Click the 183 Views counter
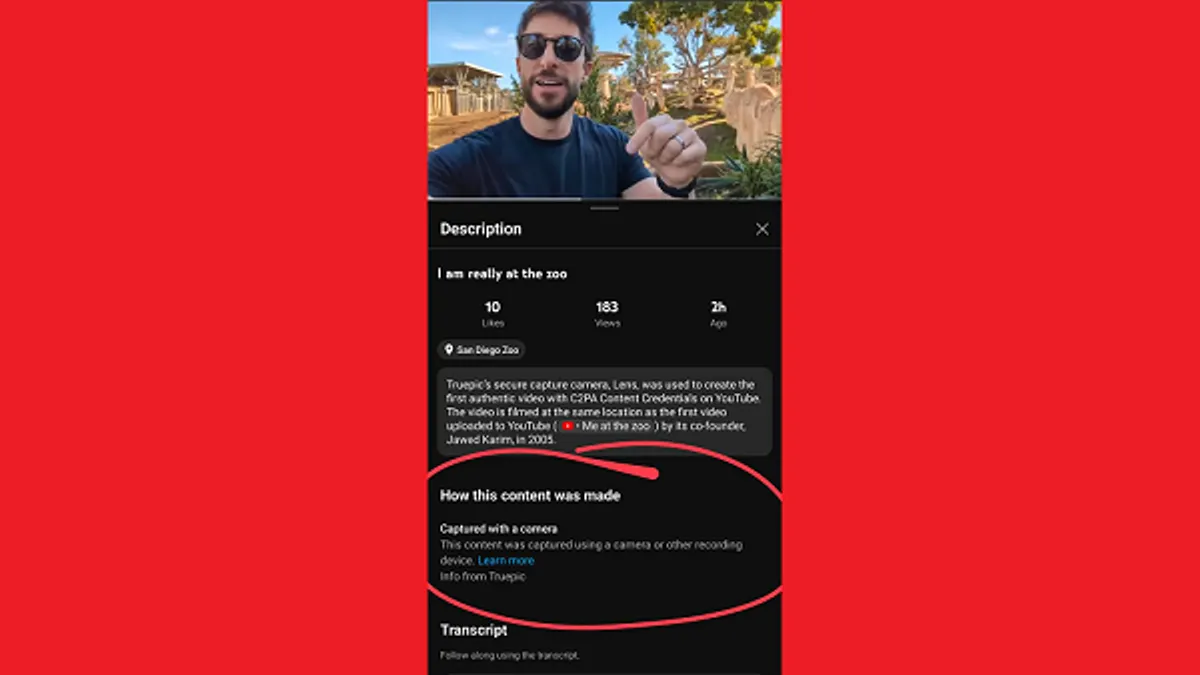The image size is (1200, 675). [607, 314]
